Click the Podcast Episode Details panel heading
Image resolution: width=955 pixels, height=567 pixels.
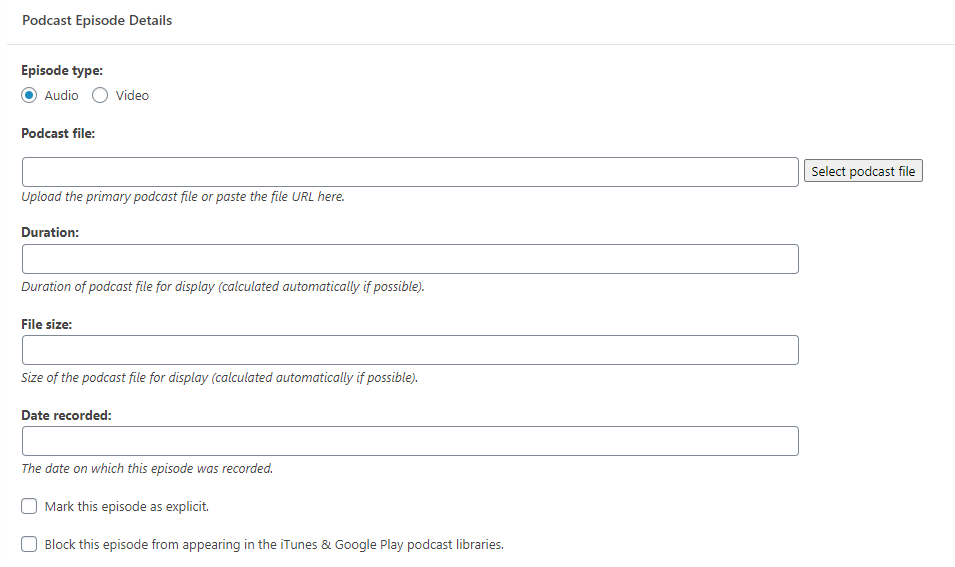(97, 20)
